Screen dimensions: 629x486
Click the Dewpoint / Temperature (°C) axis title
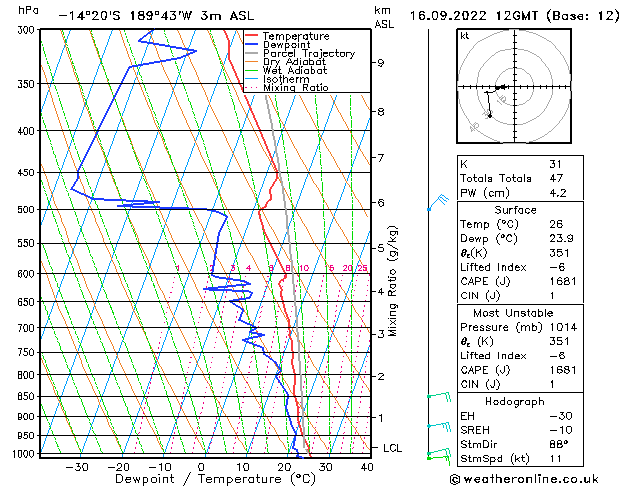pyautogui.click(x=215, y=479)
